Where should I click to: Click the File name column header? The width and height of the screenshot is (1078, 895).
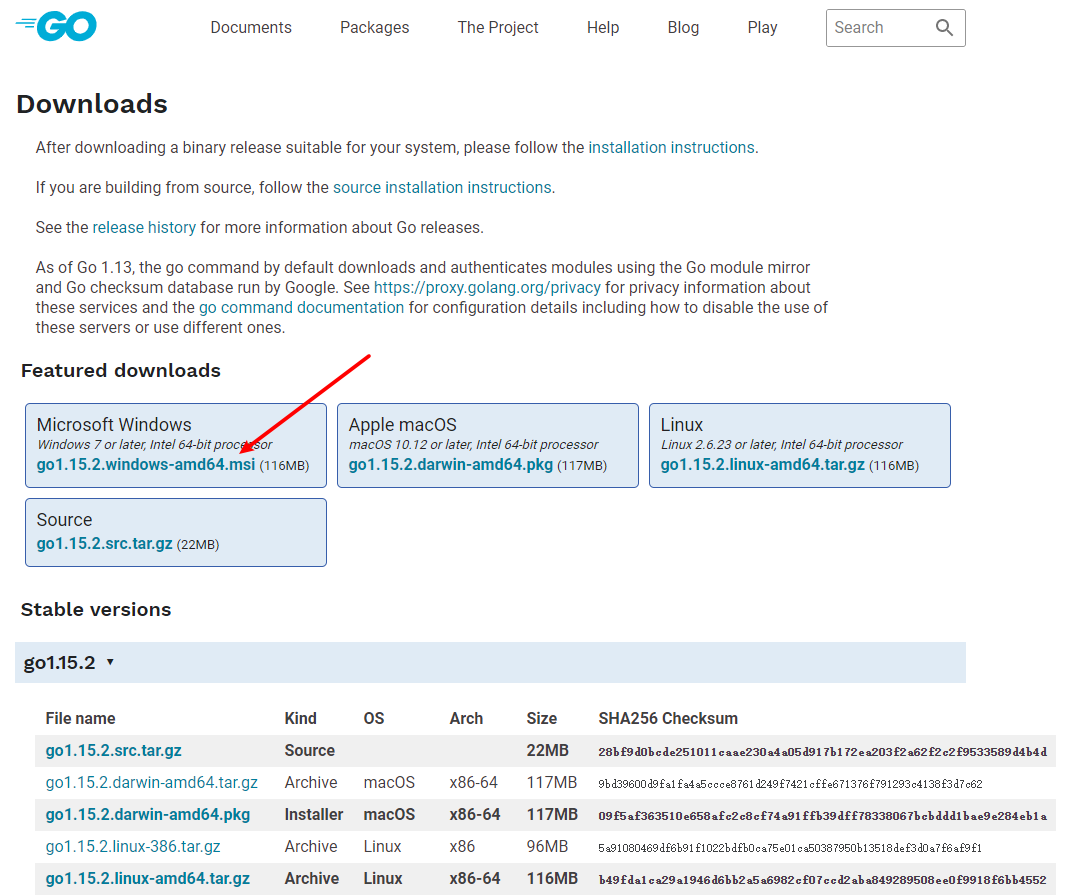pyautogui.click(x=80, y=718)
